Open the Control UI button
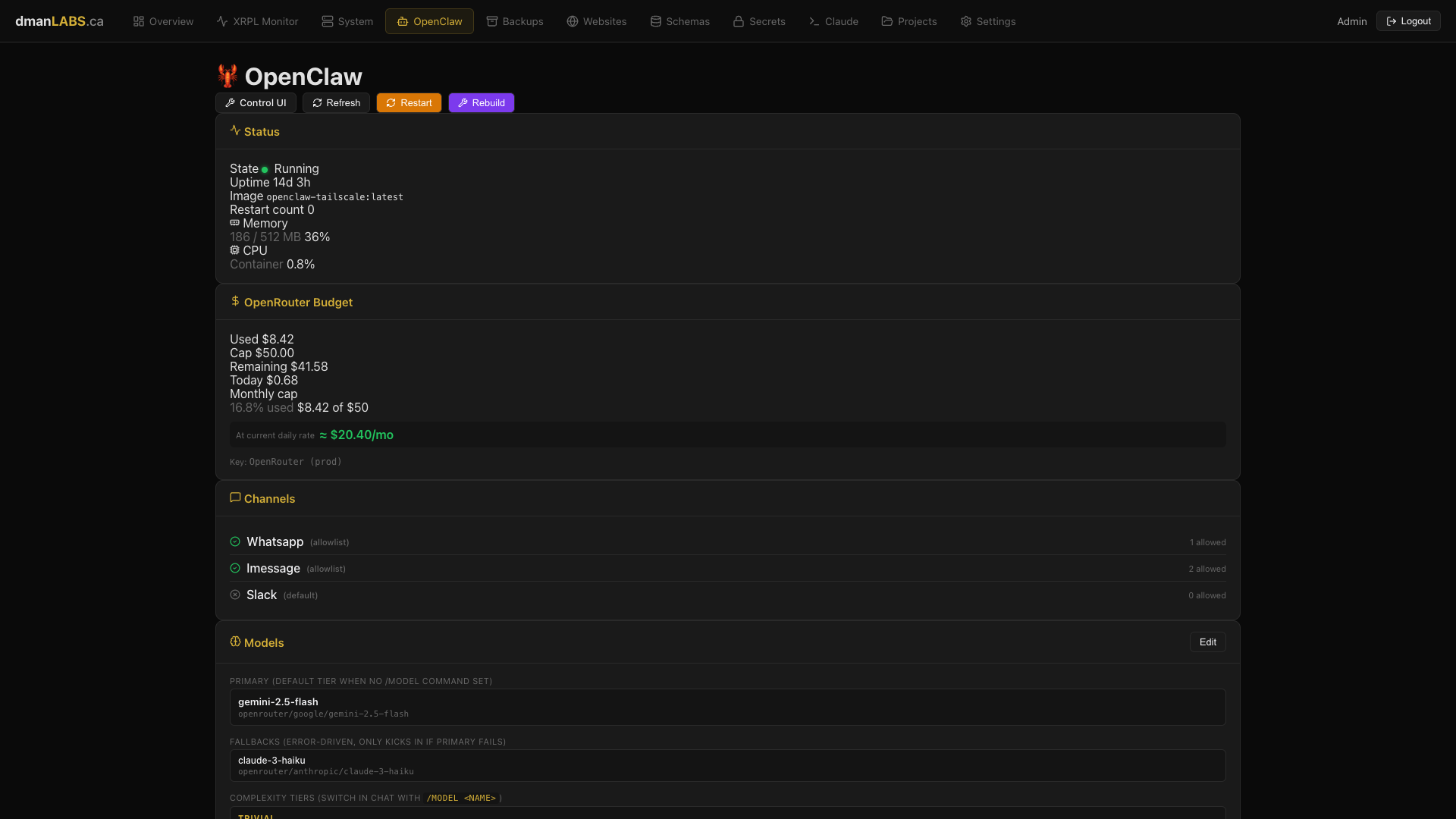Viewport: 1456px width, 819px height. coord(256,103)
